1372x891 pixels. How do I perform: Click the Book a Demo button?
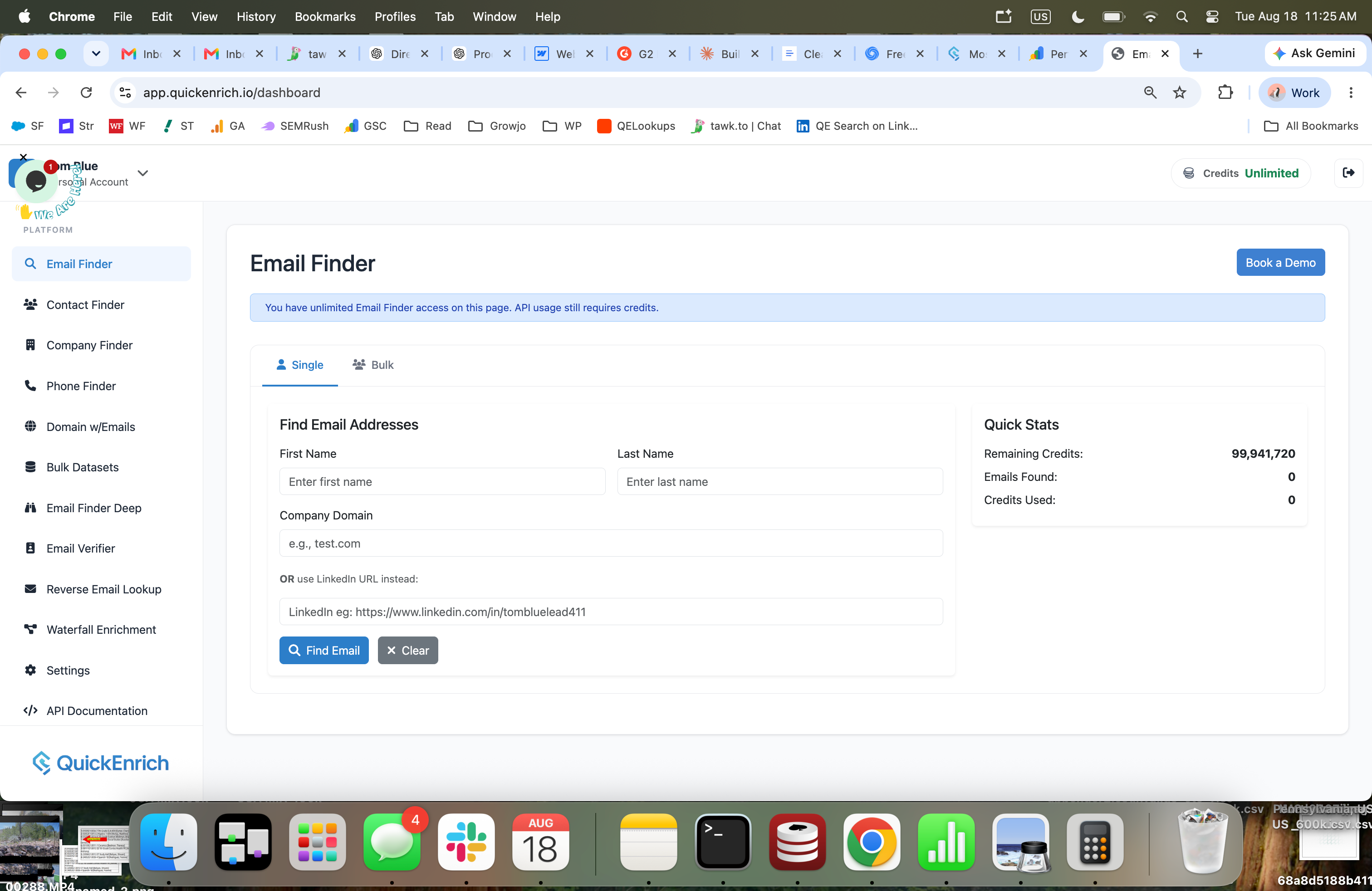point(1280,262)
